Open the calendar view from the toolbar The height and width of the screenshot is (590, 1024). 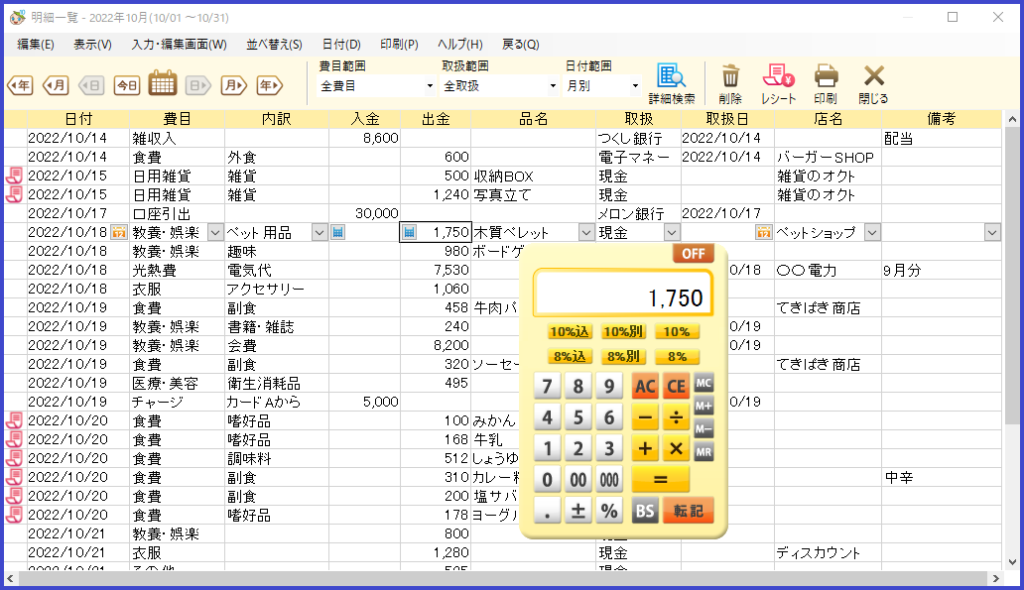pyautogui.click(x=164, y=86)
